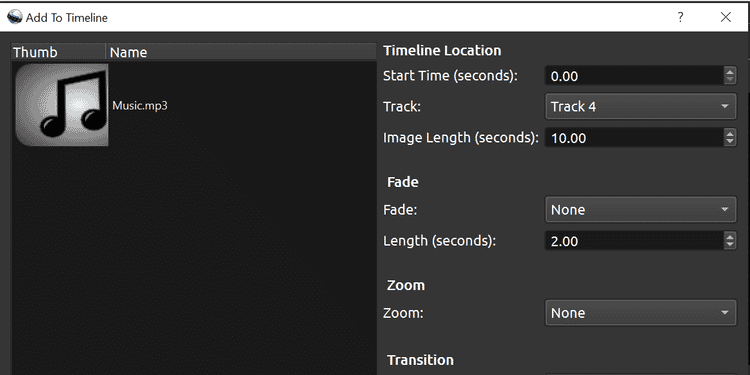Screen dimensions: 750x375
Task: Open the Zoom dropdown set to None
Action: coord(640,313)
